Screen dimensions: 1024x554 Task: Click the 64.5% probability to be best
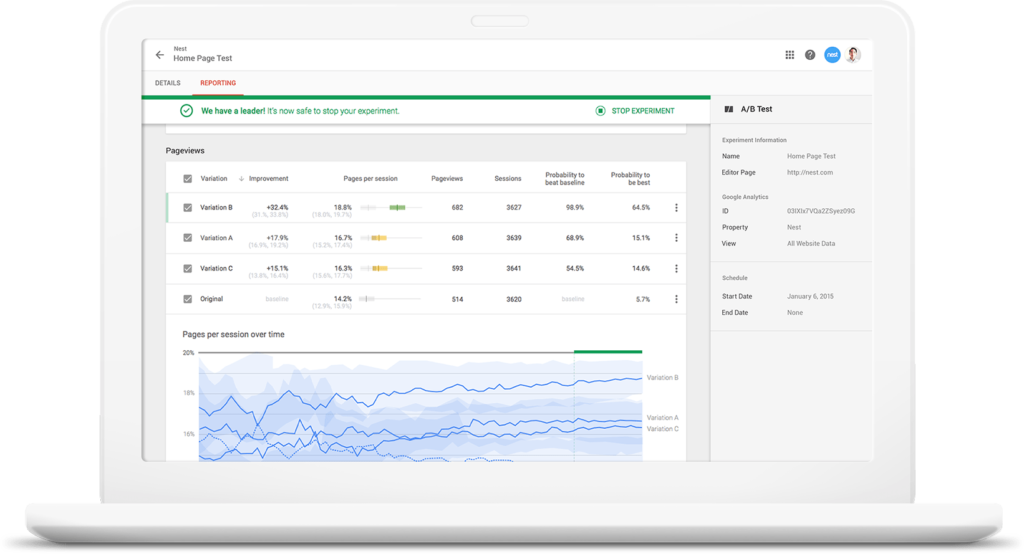[641, 207]
